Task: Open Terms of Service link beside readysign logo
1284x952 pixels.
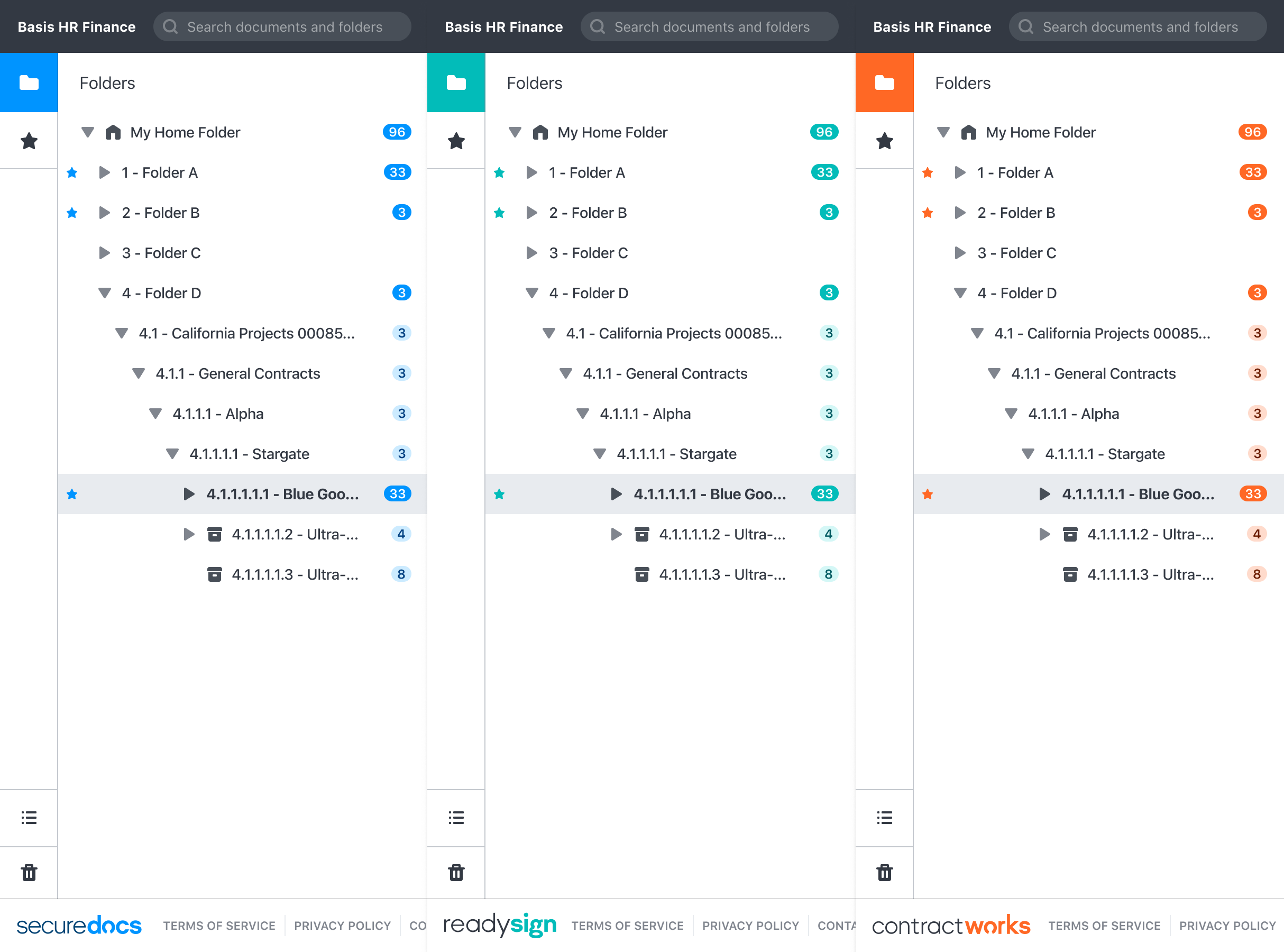Action: point(627,926)
